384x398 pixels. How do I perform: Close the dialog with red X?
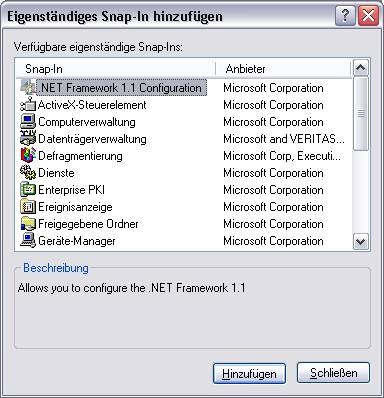(368, 16)
